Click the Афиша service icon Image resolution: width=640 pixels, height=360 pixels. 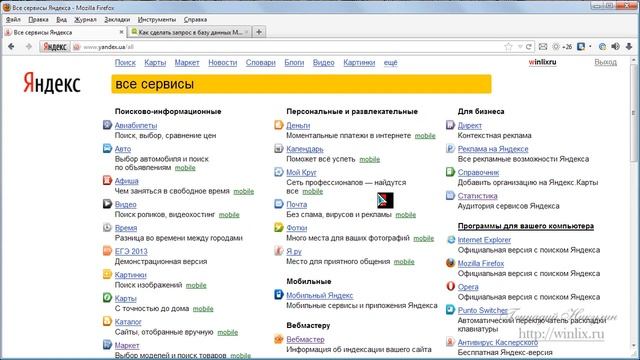click(107, 180)
